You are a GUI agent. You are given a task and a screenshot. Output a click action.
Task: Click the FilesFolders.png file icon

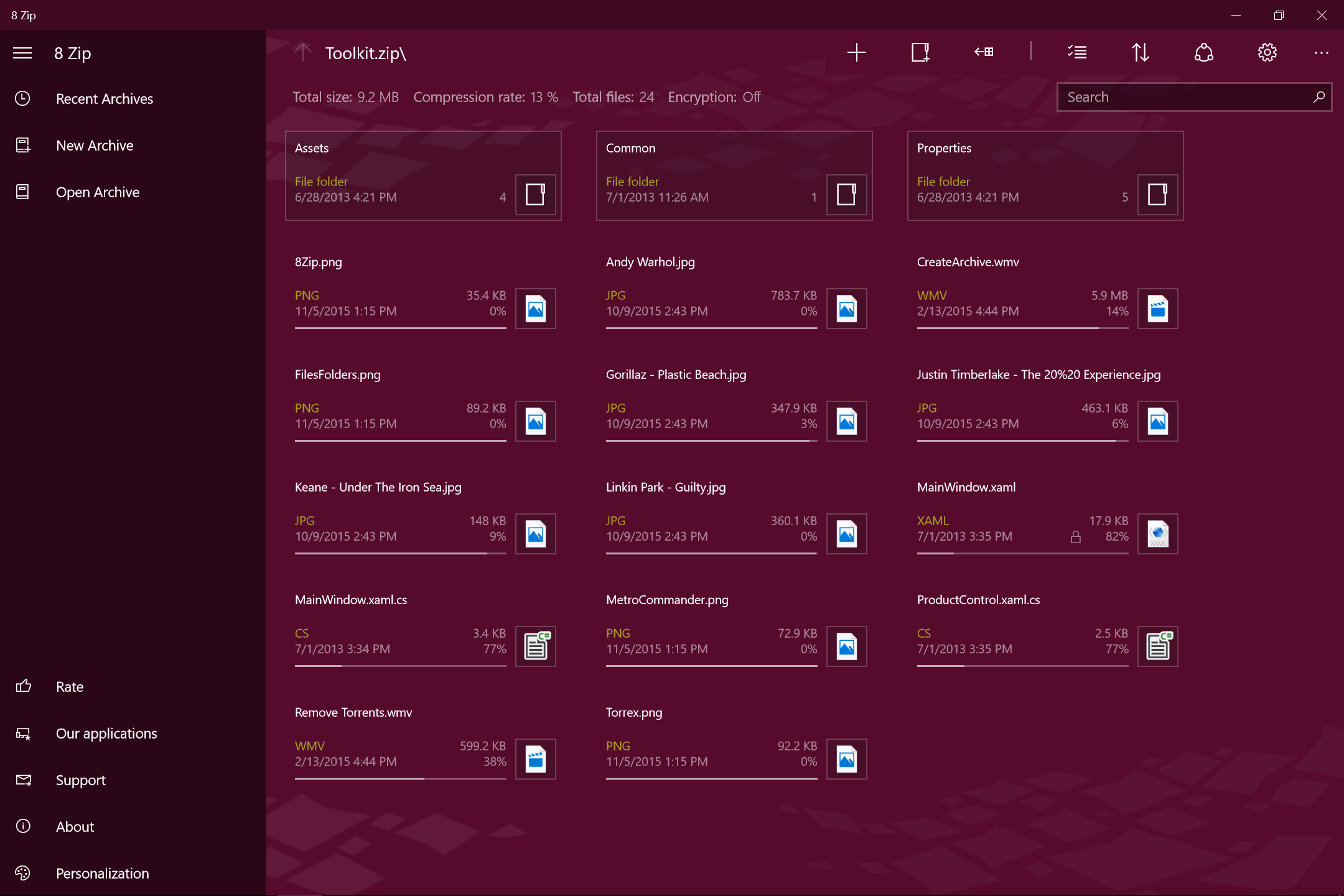[535, 421]
